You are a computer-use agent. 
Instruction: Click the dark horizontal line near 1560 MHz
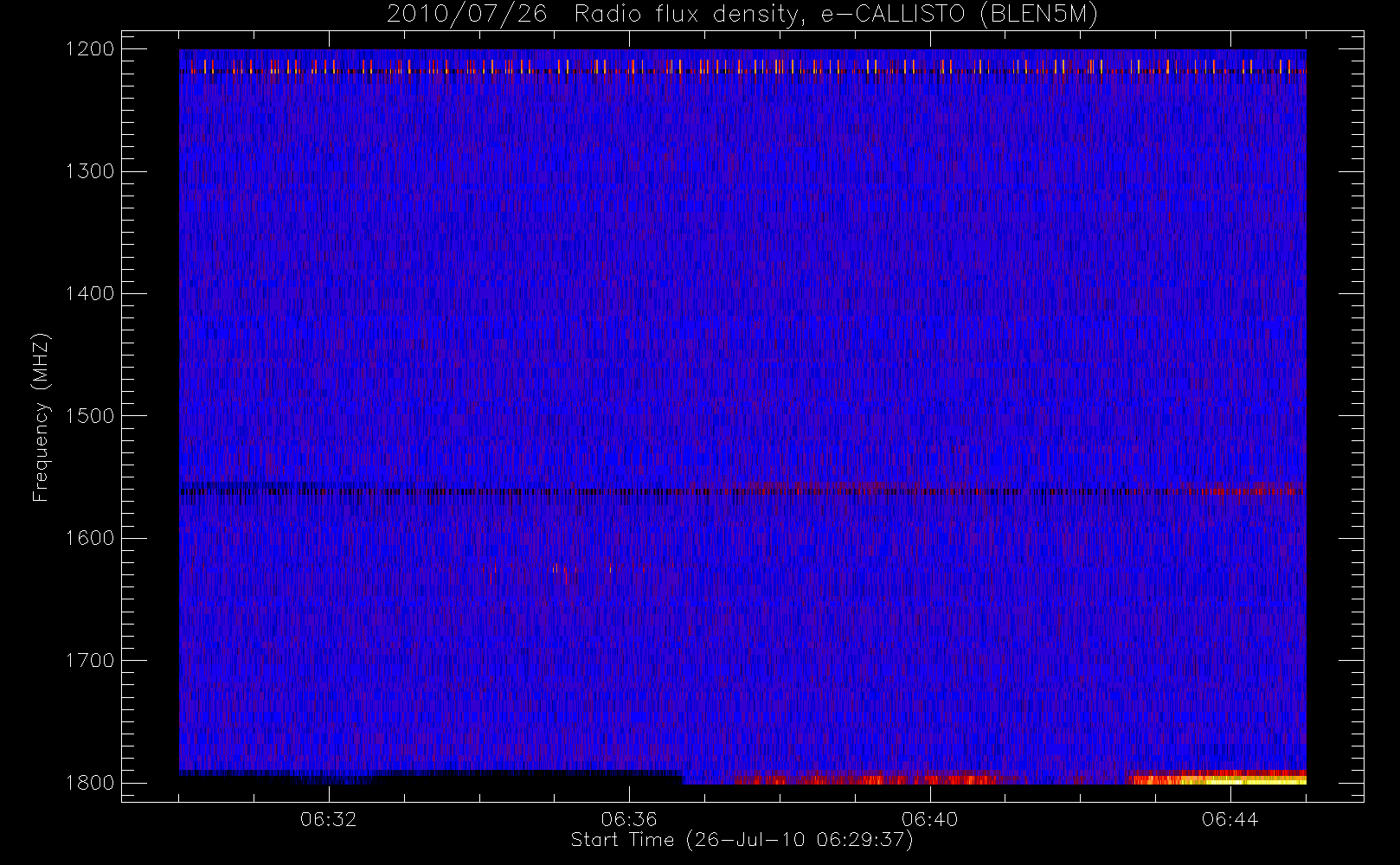pyautogui.click(x=742, y=491)
